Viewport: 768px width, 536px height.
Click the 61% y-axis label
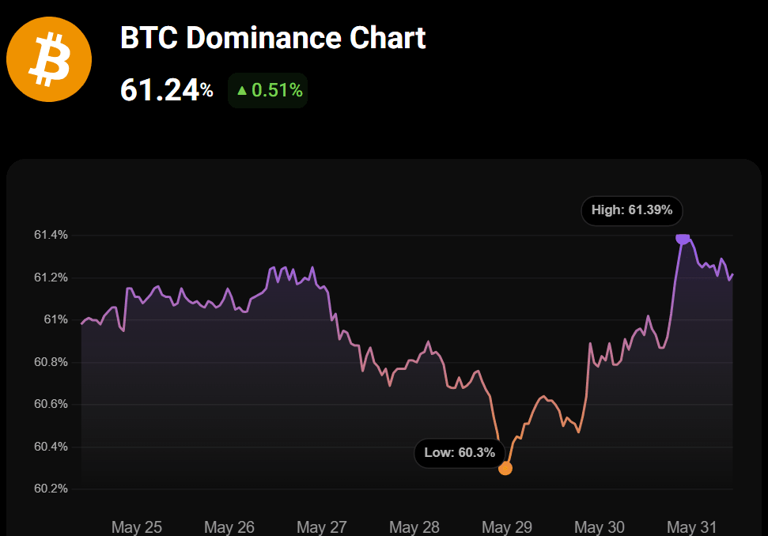(54, 320)
